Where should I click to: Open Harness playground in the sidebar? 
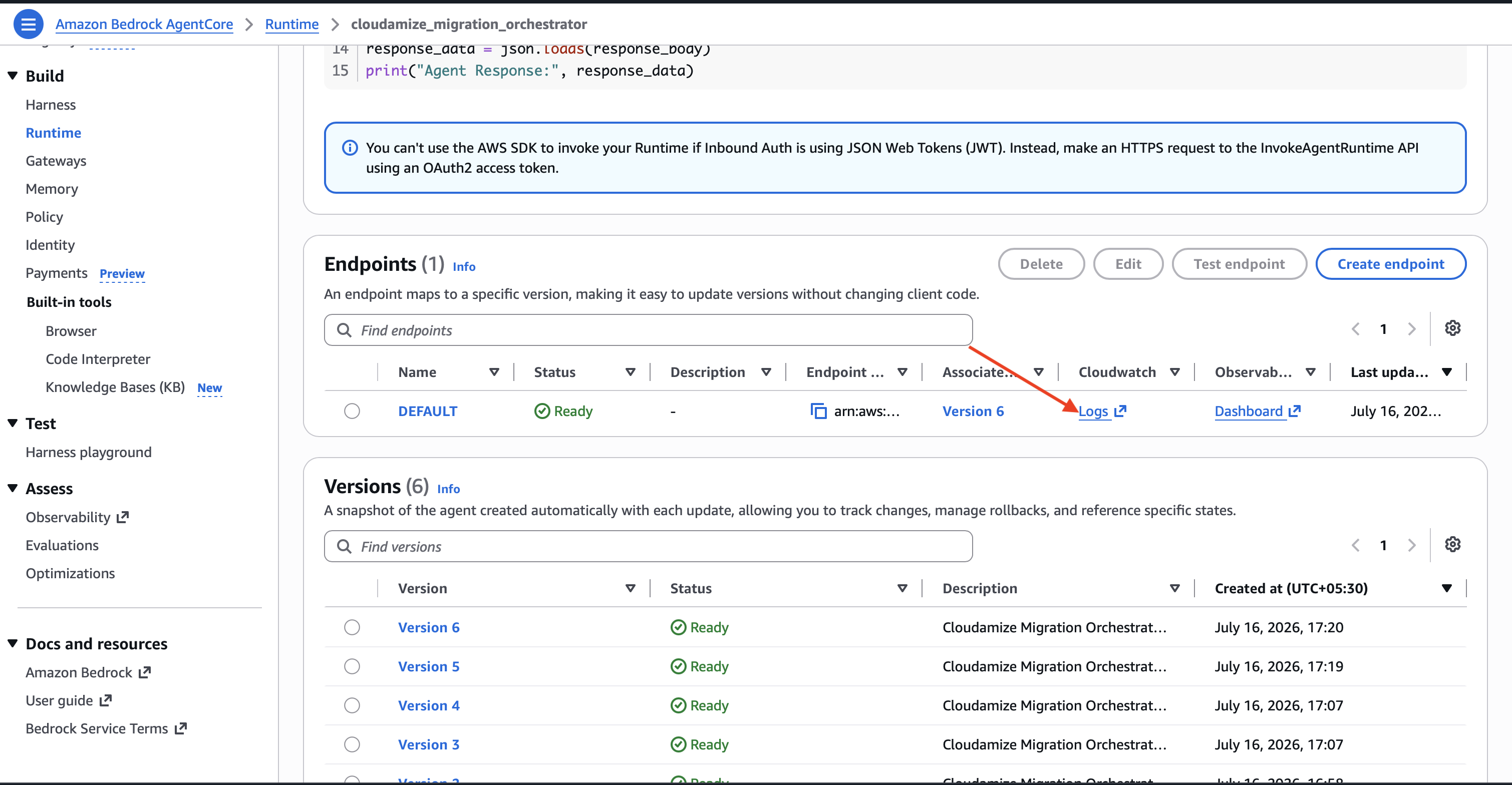tap(89, 453)
